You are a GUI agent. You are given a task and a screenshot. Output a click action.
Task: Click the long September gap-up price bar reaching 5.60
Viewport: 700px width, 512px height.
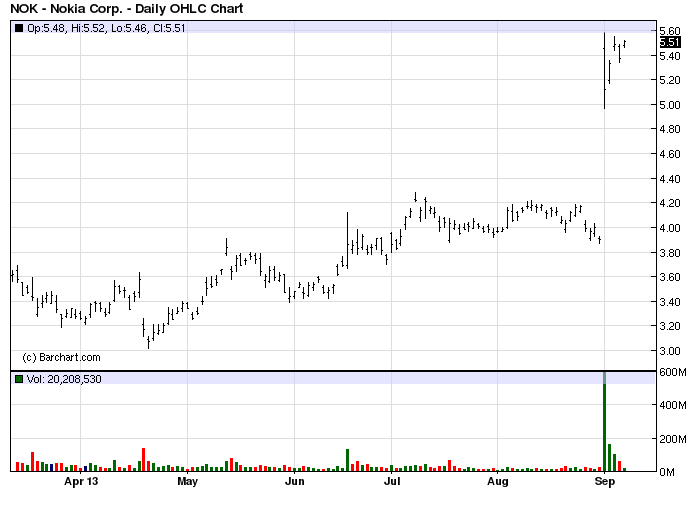pos(604,71)
